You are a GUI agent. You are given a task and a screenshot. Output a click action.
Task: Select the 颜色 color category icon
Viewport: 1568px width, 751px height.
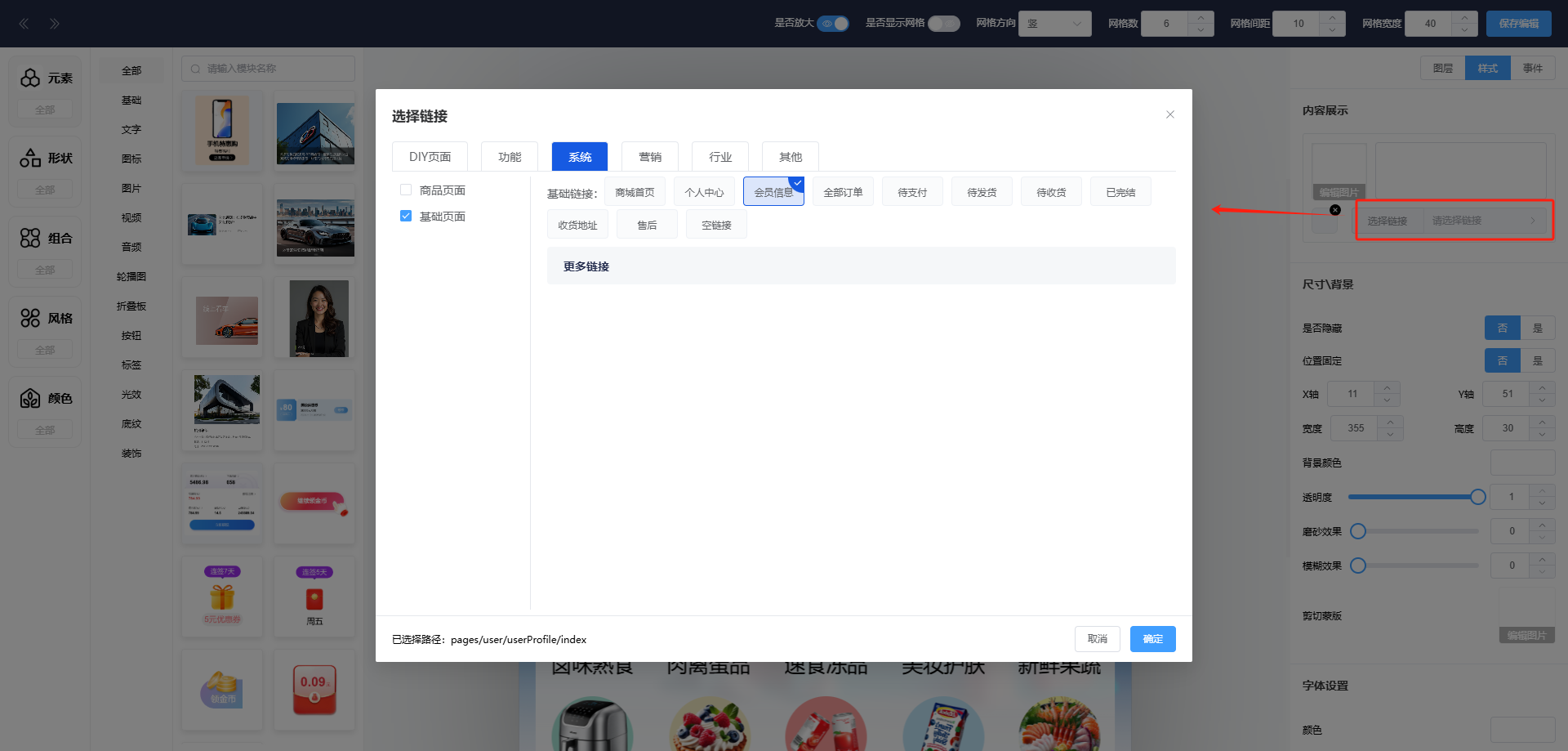[x=30, y=398]
